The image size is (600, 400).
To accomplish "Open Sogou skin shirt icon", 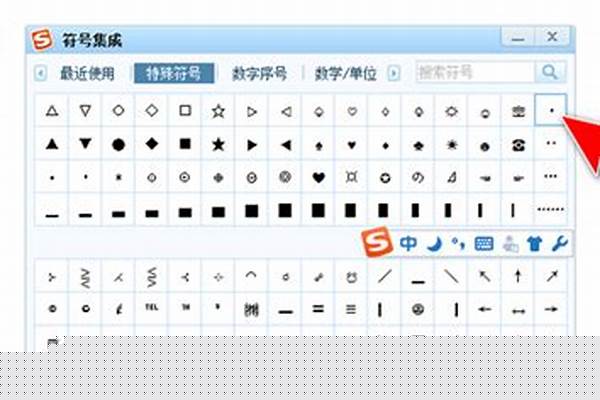I will click(x=535, y=243).
